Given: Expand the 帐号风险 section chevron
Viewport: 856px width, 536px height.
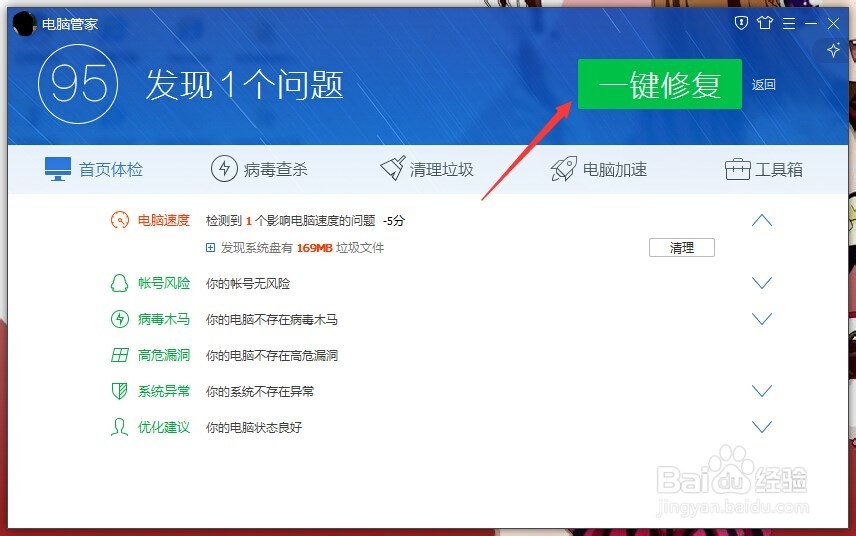Looking at the screenshot, I should click(762, 283).
